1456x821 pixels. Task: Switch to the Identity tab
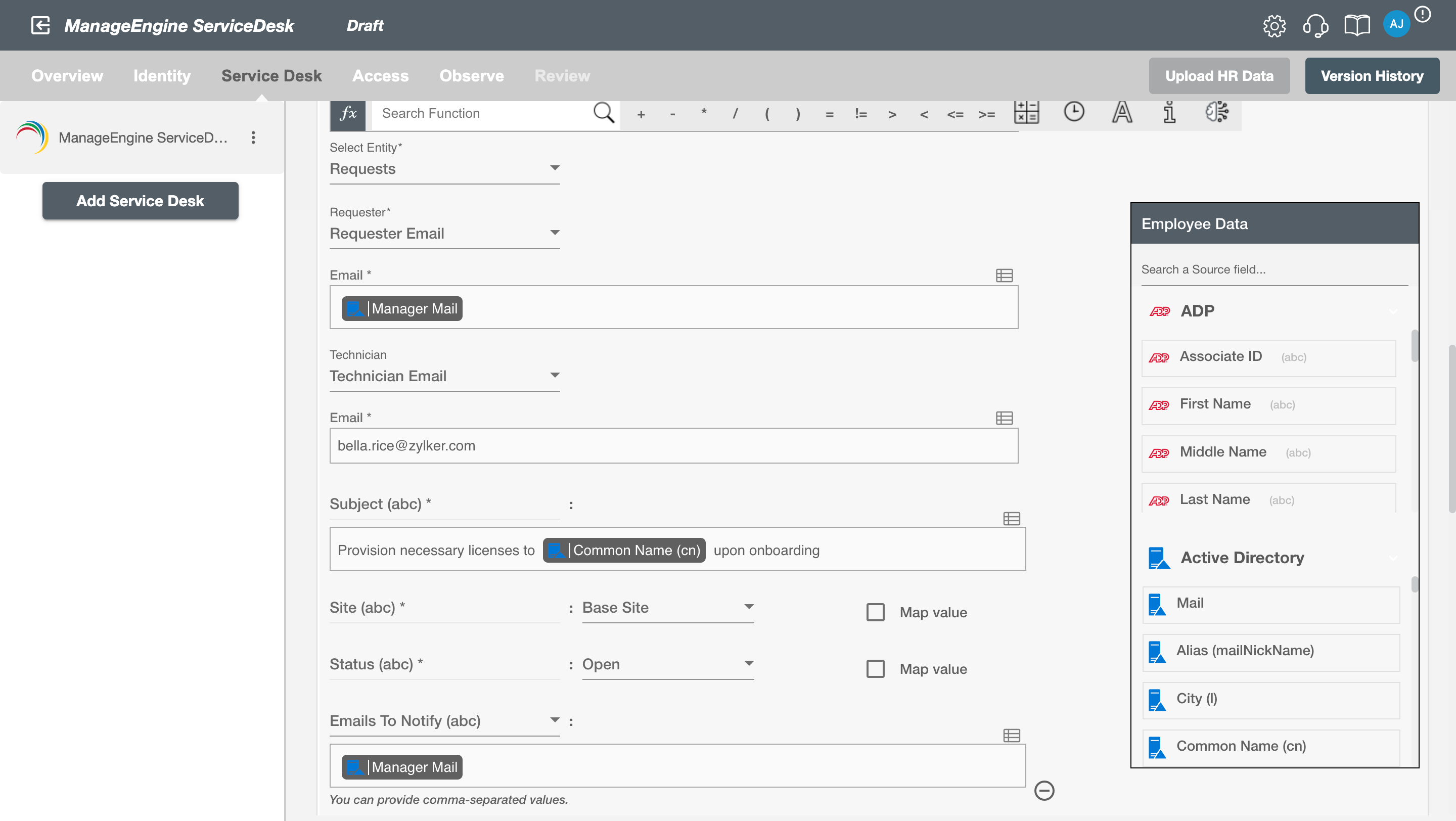[x=162, y=76]
